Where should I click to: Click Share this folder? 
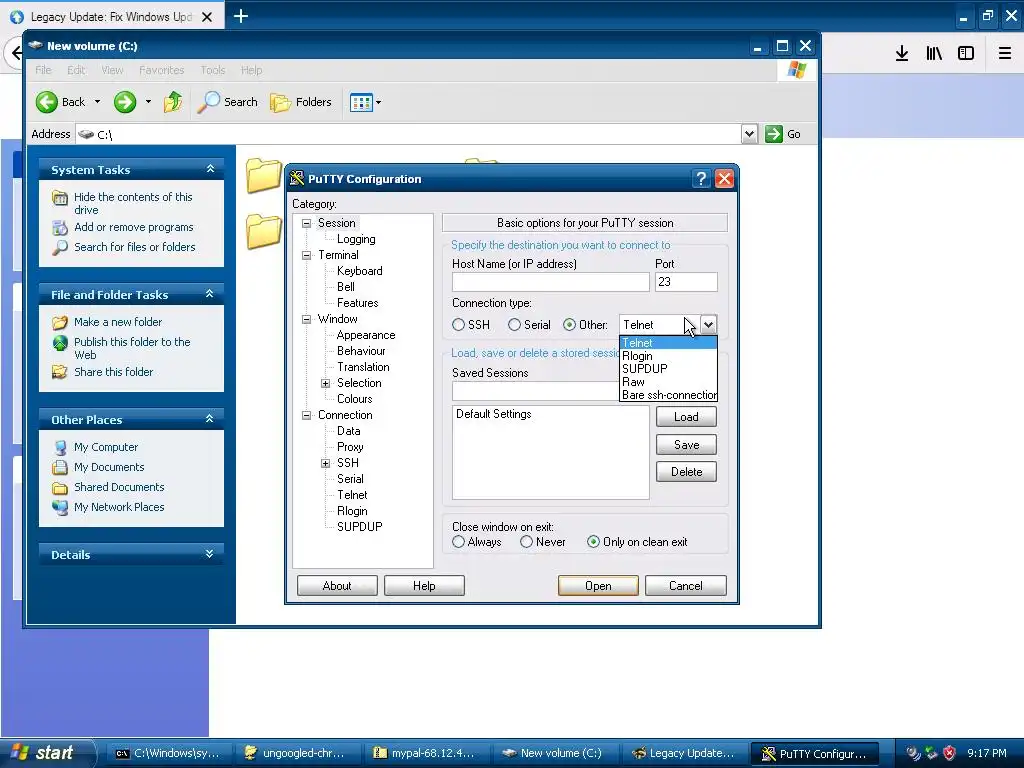click(113, 372)
